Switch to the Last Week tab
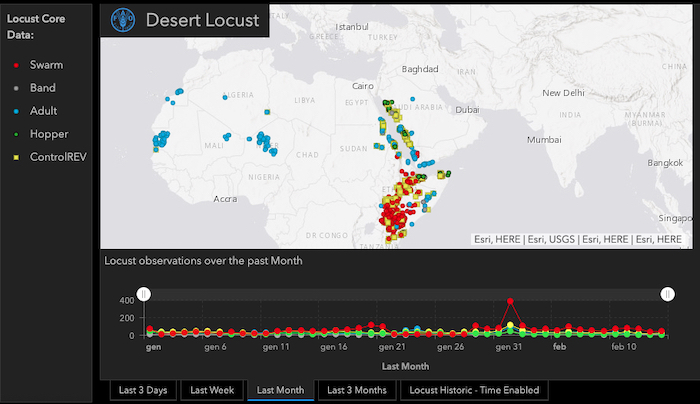Screen dimensions: 700x404 tap(212, 390)
